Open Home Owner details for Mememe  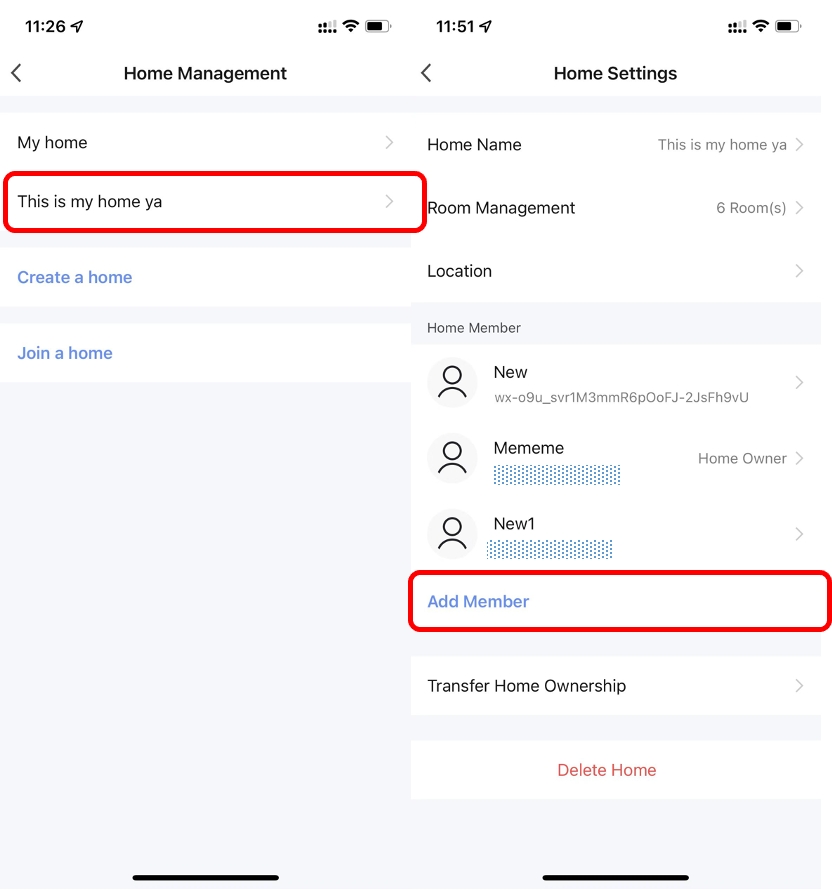742,459
